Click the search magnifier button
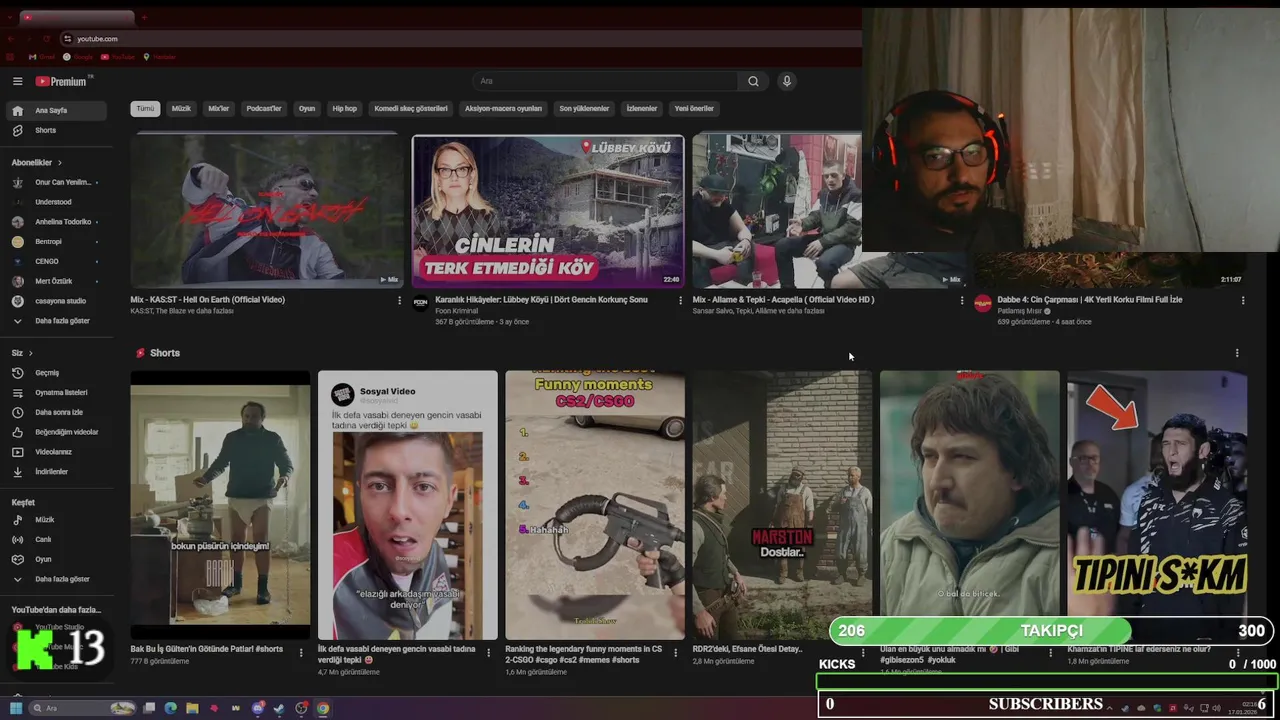Viewport: 1280px width, 720px height. 753,81
